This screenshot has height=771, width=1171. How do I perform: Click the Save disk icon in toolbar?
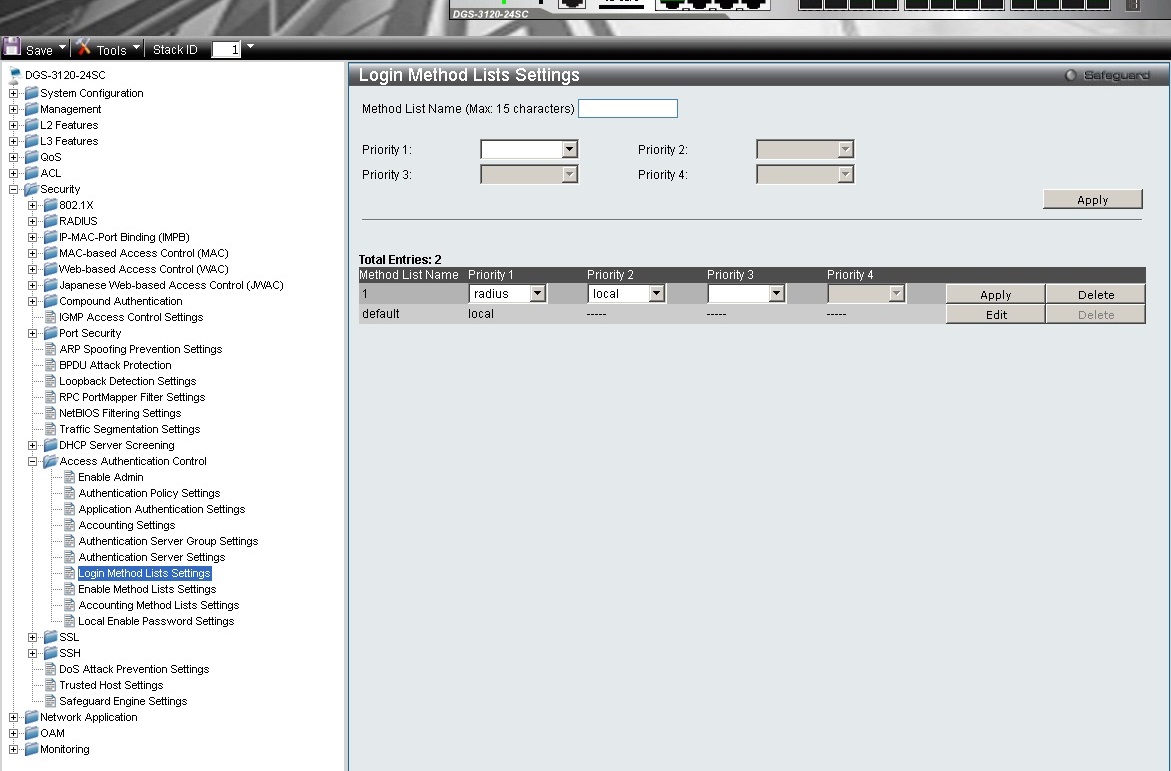(12, 47)
